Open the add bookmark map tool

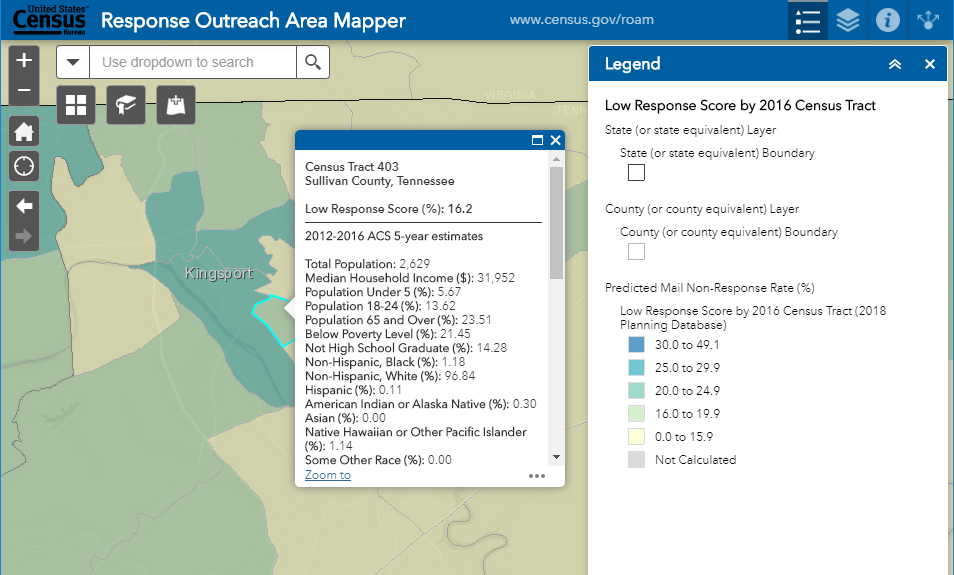tap(176, 105)
